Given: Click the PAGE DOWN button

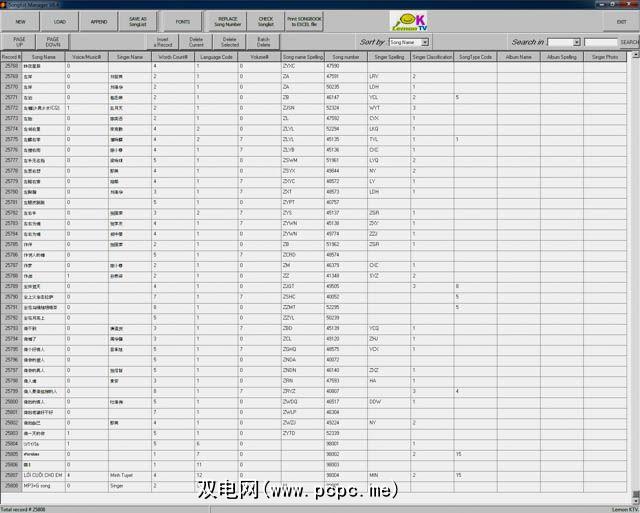Looking at the screenshot, I should [x=53, y=42].
